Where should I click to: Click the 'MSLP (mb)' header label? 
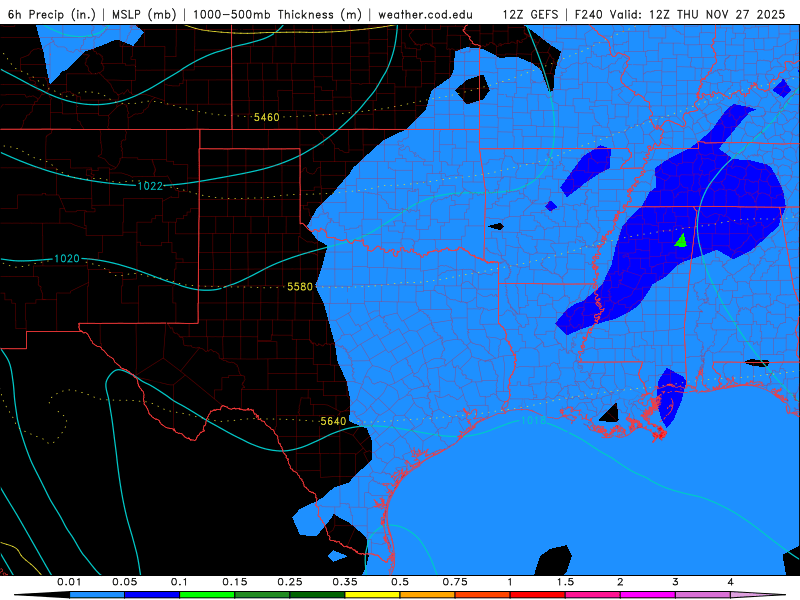(x=144, y=14)
